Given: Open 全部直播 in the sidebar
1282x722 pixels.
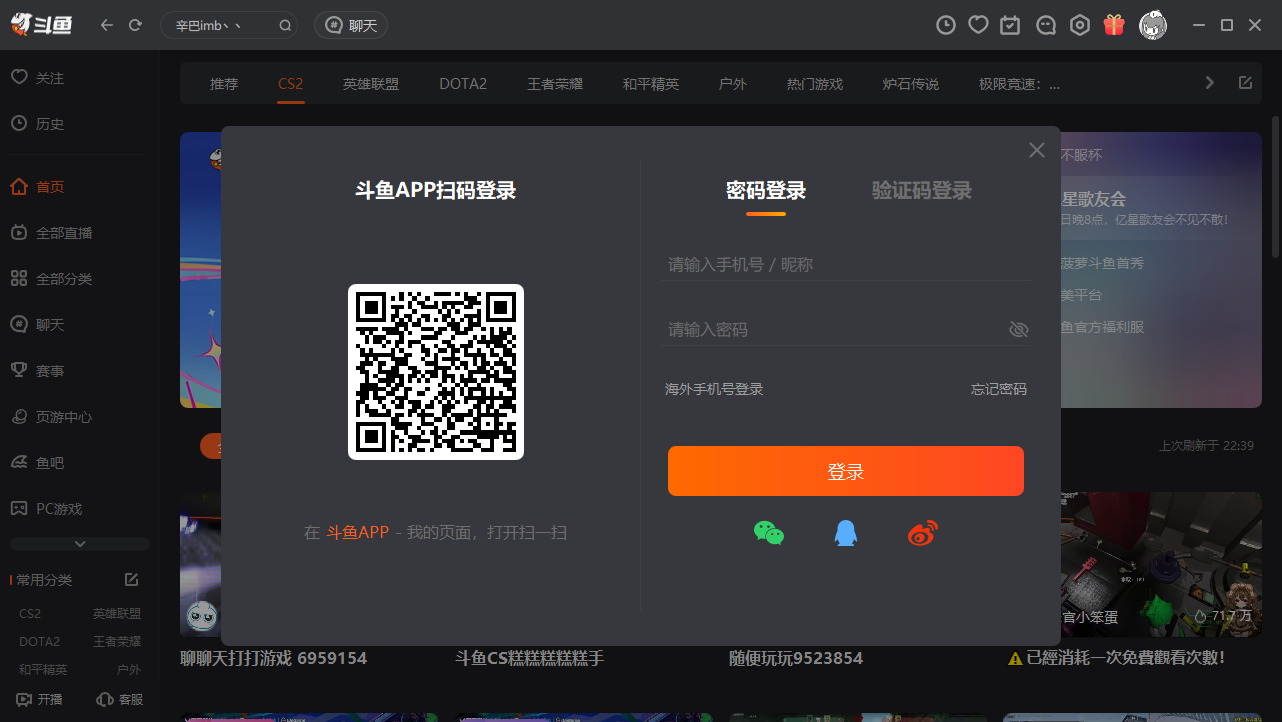Looking at the screenshot, I should coord(52,233).
